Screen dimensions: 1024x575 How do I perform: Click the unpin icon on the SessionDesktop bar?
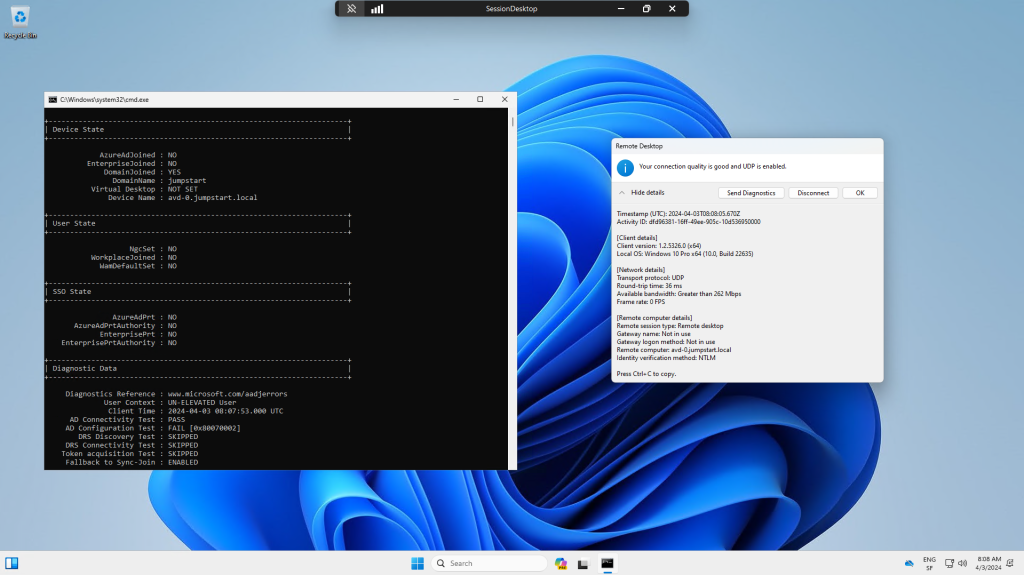tap(351, 8)
